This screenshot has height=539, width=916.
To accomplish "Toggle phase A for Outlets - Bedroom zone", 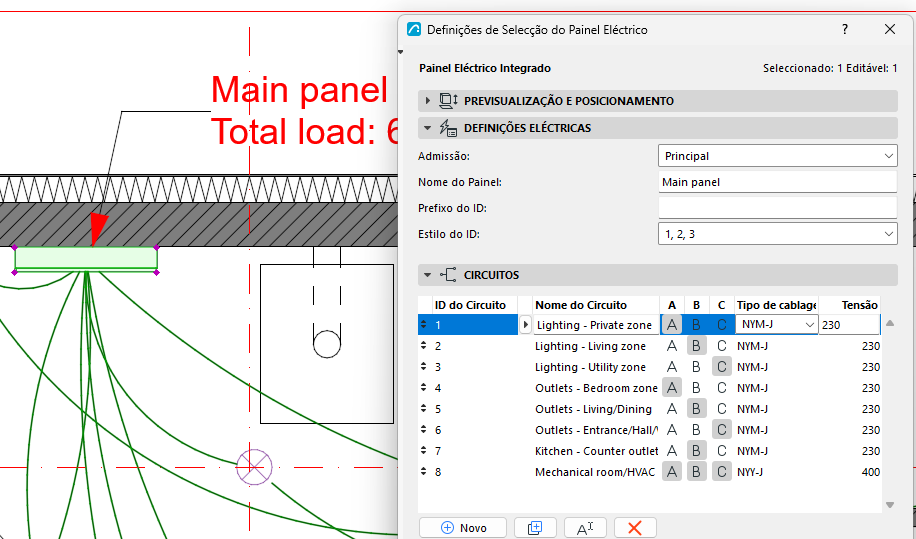I will pyautogui.click(x=672, y=388).
